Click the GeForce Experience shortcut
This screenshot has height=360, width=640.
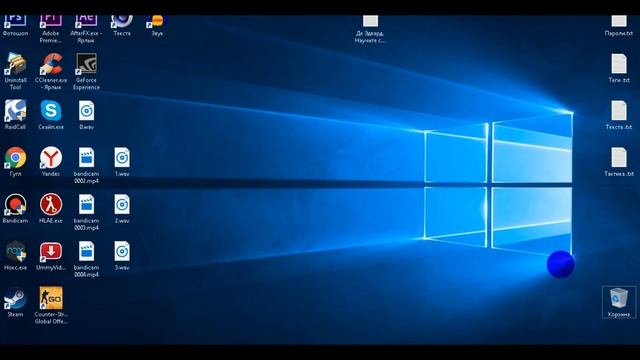pyautogui.click(x=87, y=71)
